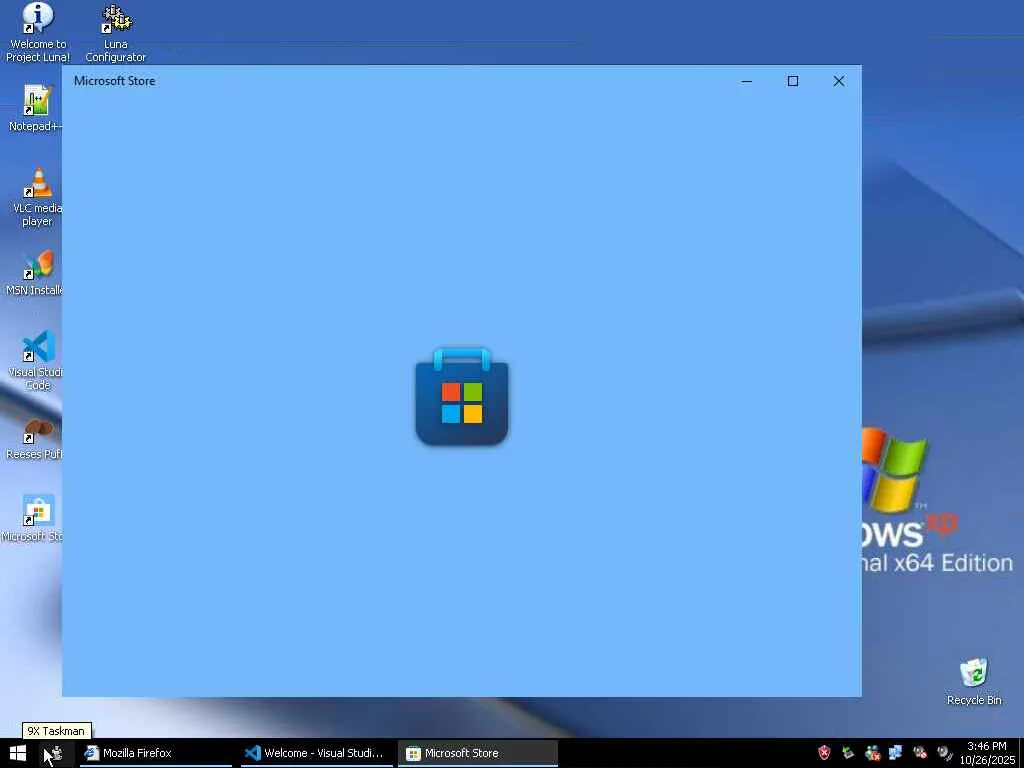Image resolution: width=1024 pixels, height=768 pixels.
Task: Switch to the Mozilla Firefox taskbar button
Action: tap(155, 753)
